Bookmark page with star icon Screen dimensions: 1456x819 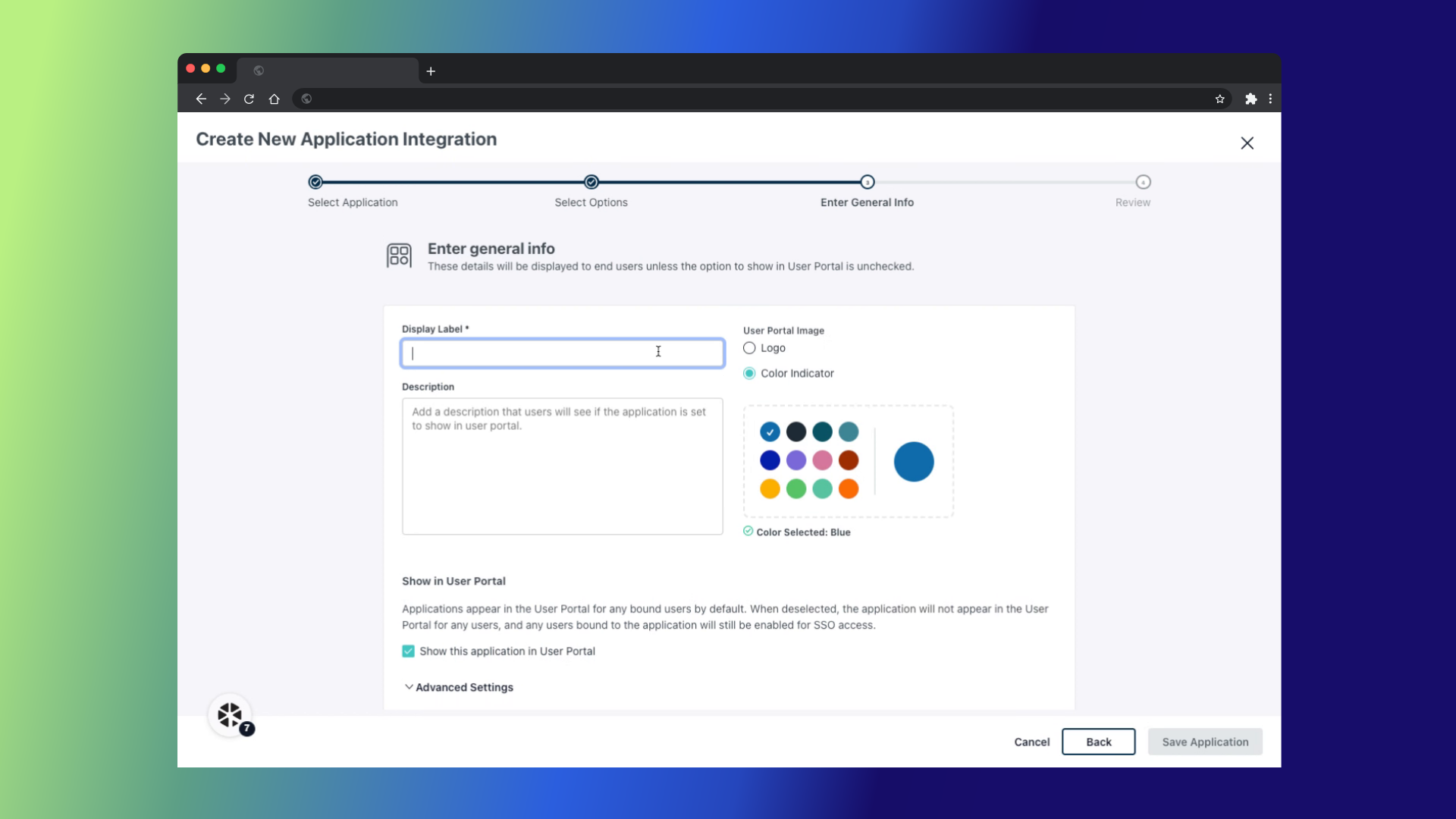[1220, 99]
